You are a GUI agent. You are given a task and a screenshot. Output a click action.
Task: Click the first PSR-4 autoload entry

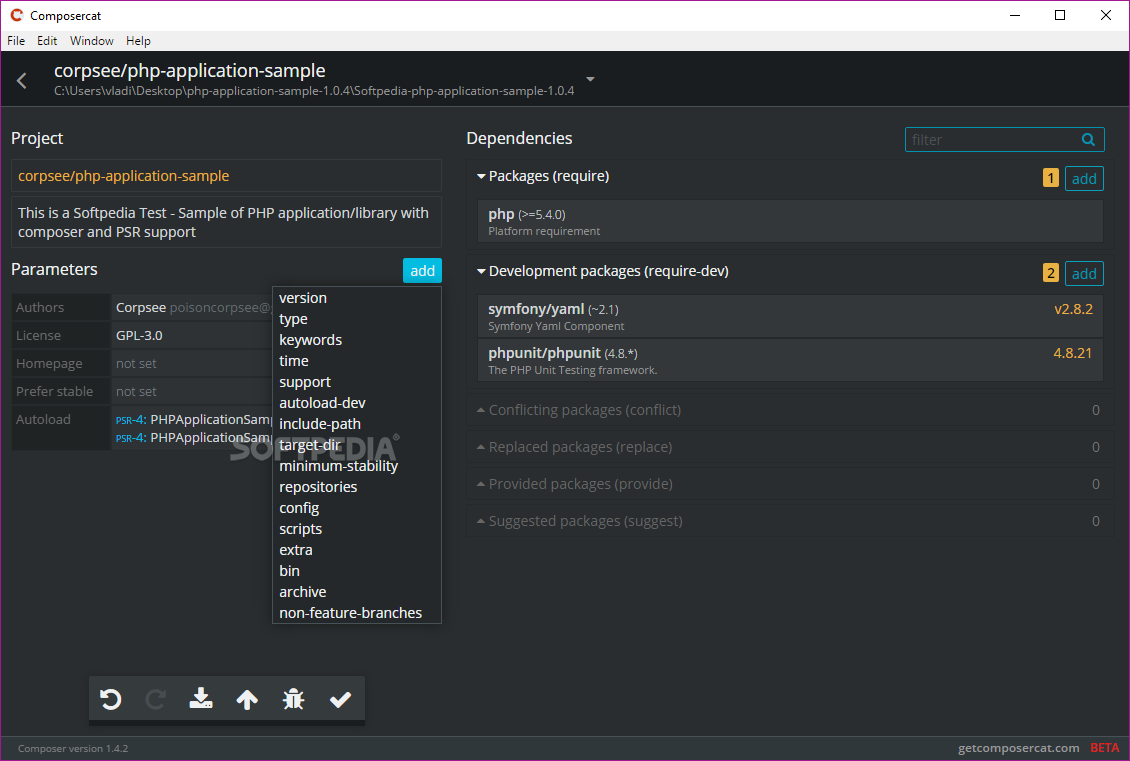pyautogui.click(x=193, y=419)
